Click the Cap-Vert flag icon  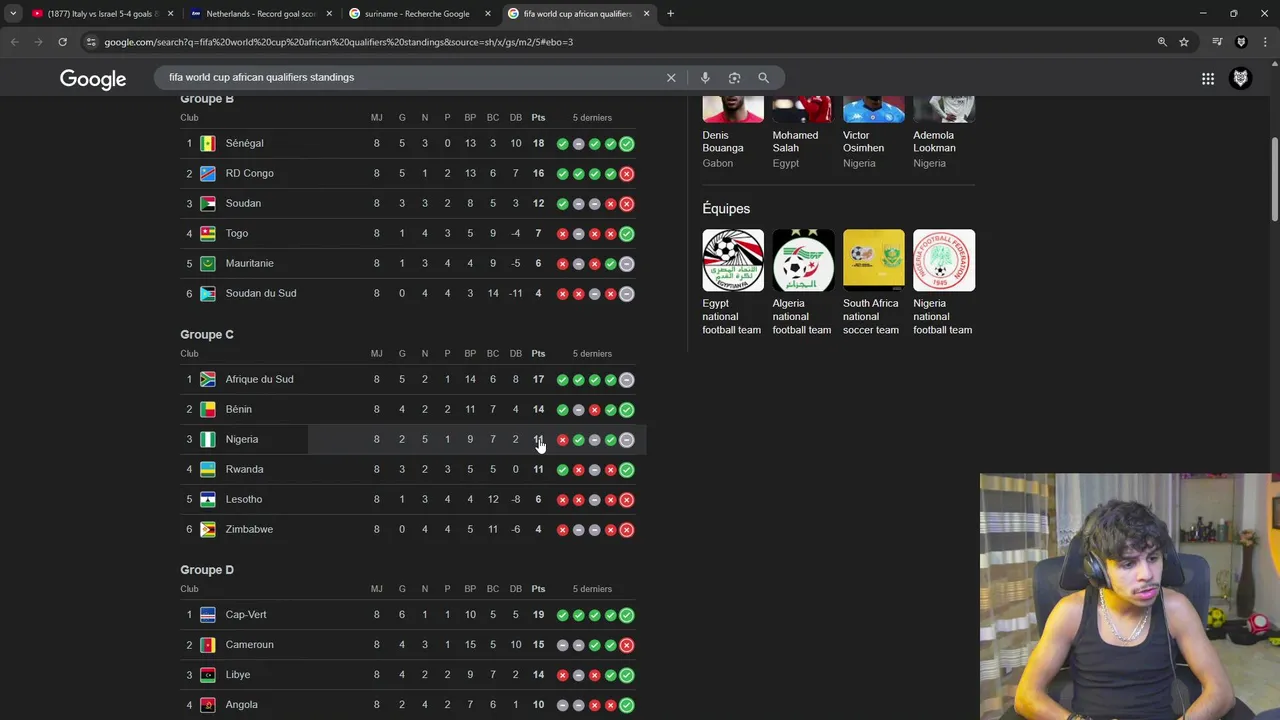point(208,615)
